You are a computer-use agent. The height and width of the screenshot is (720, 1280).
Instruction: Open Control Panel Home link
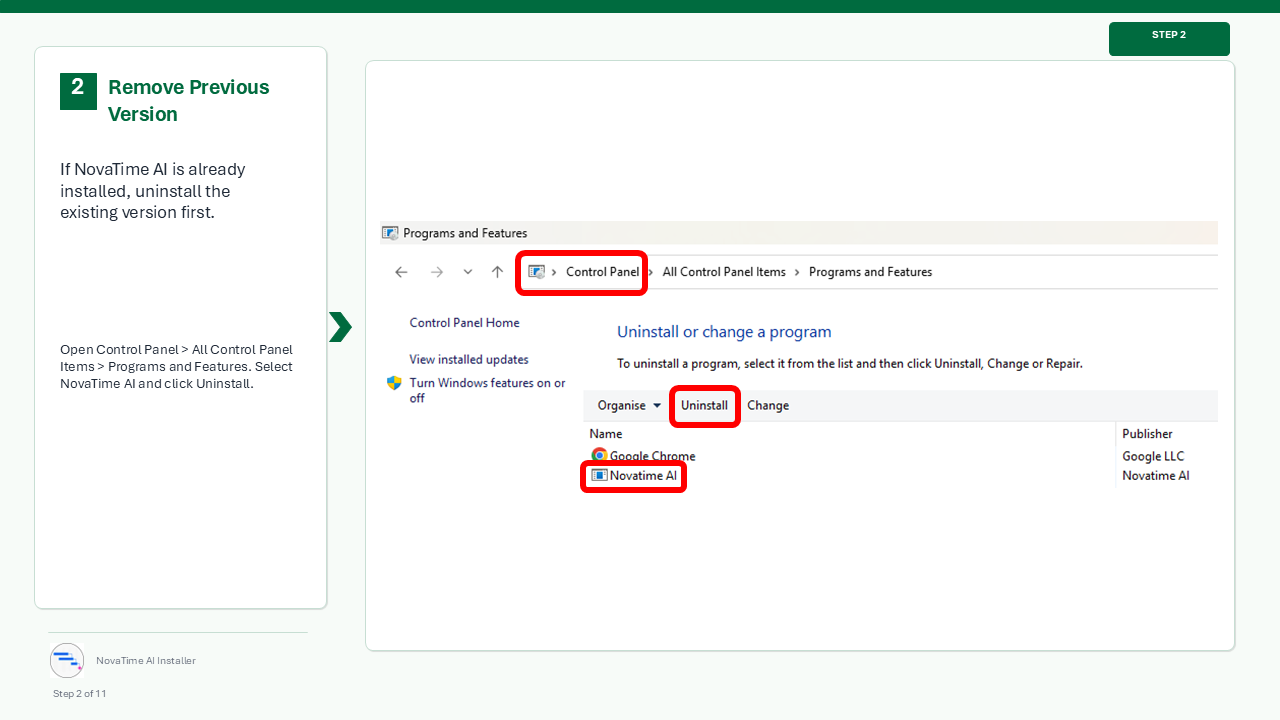464,323
